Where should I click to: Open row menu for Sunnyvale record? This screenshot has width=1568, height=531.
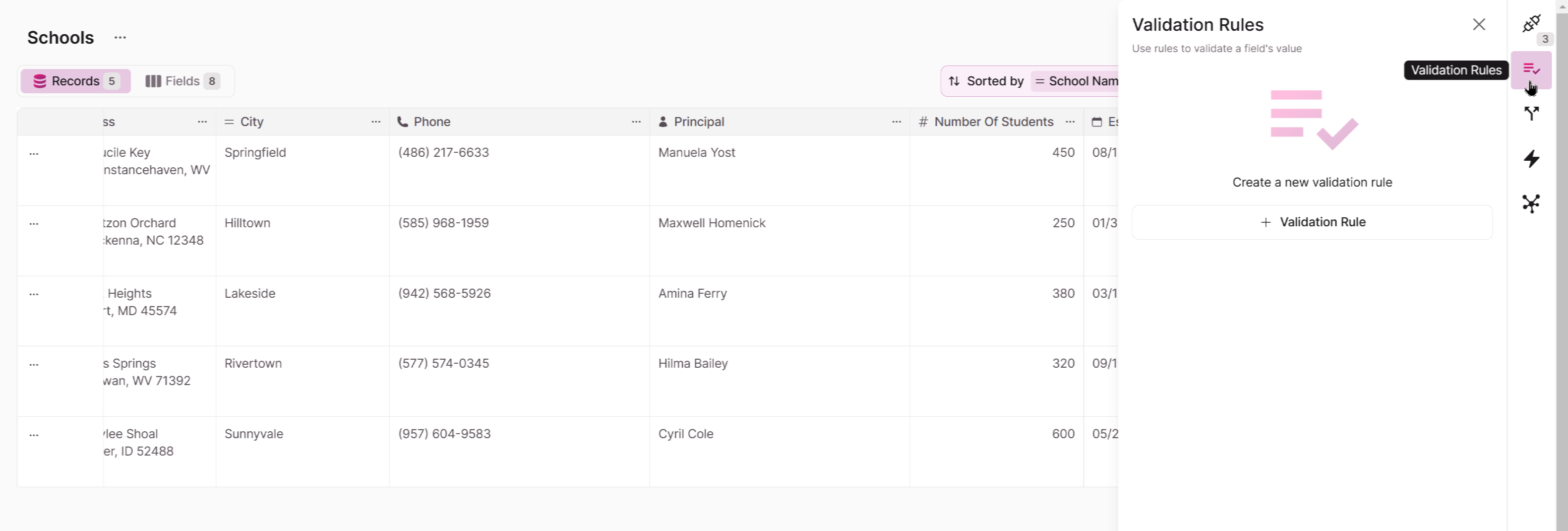click(x=34, y=435)
